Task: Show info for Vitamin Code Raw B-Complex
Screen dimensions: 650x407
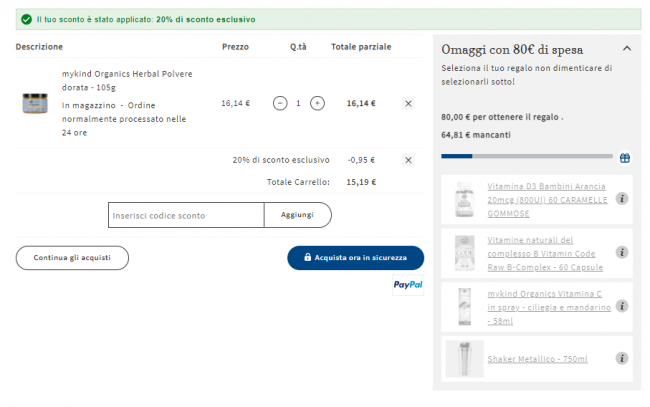Action: click(x=622, y=252)
